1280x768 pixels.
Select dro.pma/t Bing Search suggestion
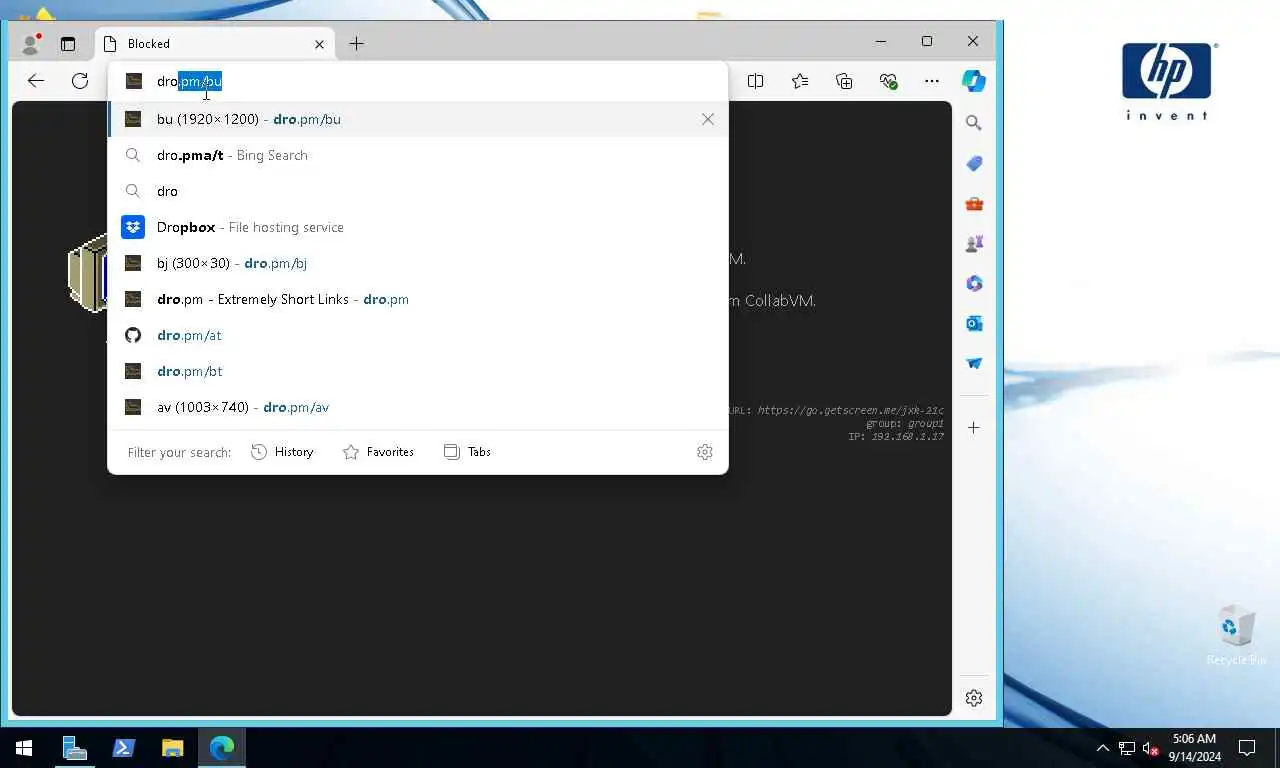point(418,155)
